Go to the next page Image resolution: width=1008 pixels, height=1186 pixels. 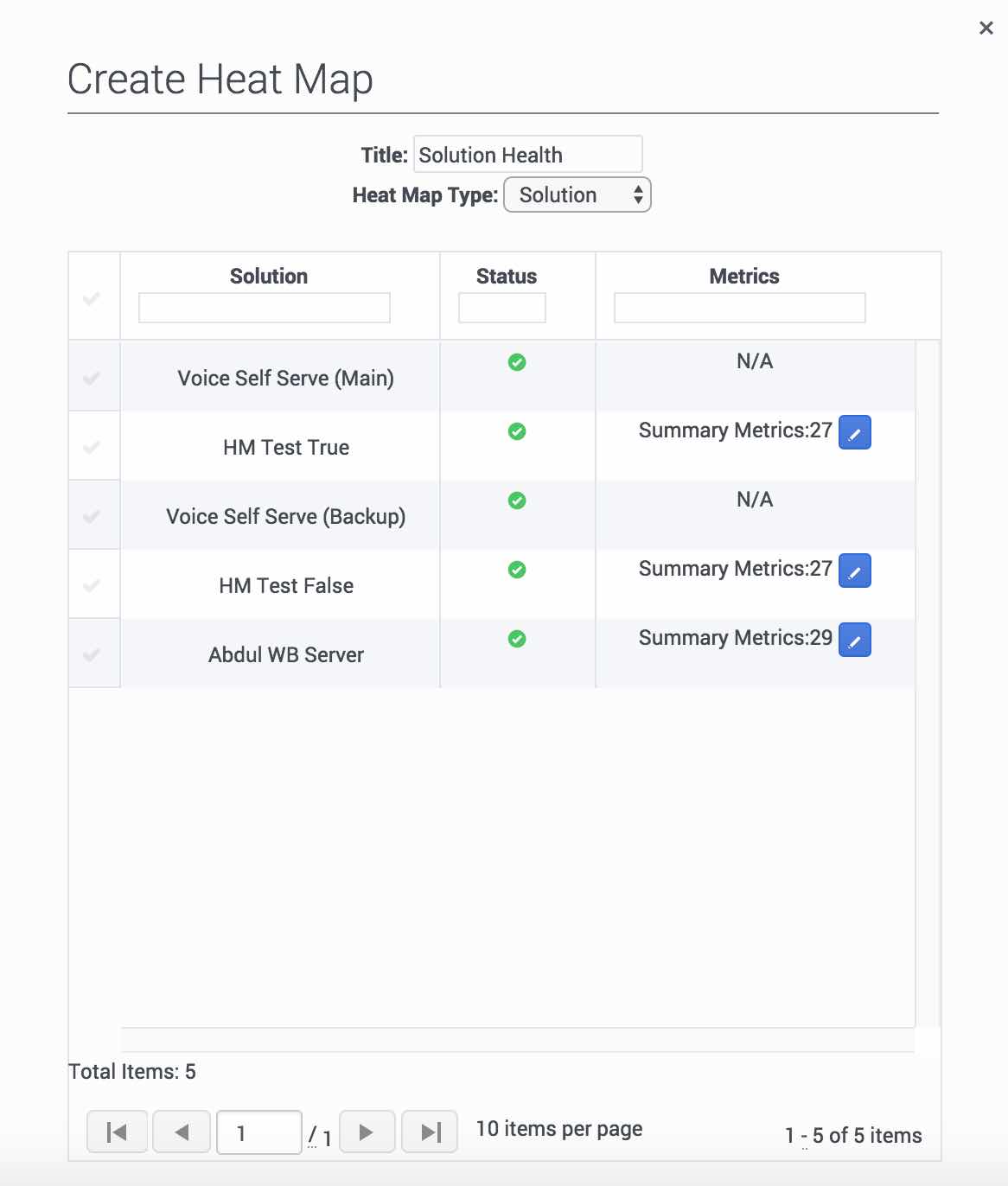pyautogui.click(x=367, y=1132)
